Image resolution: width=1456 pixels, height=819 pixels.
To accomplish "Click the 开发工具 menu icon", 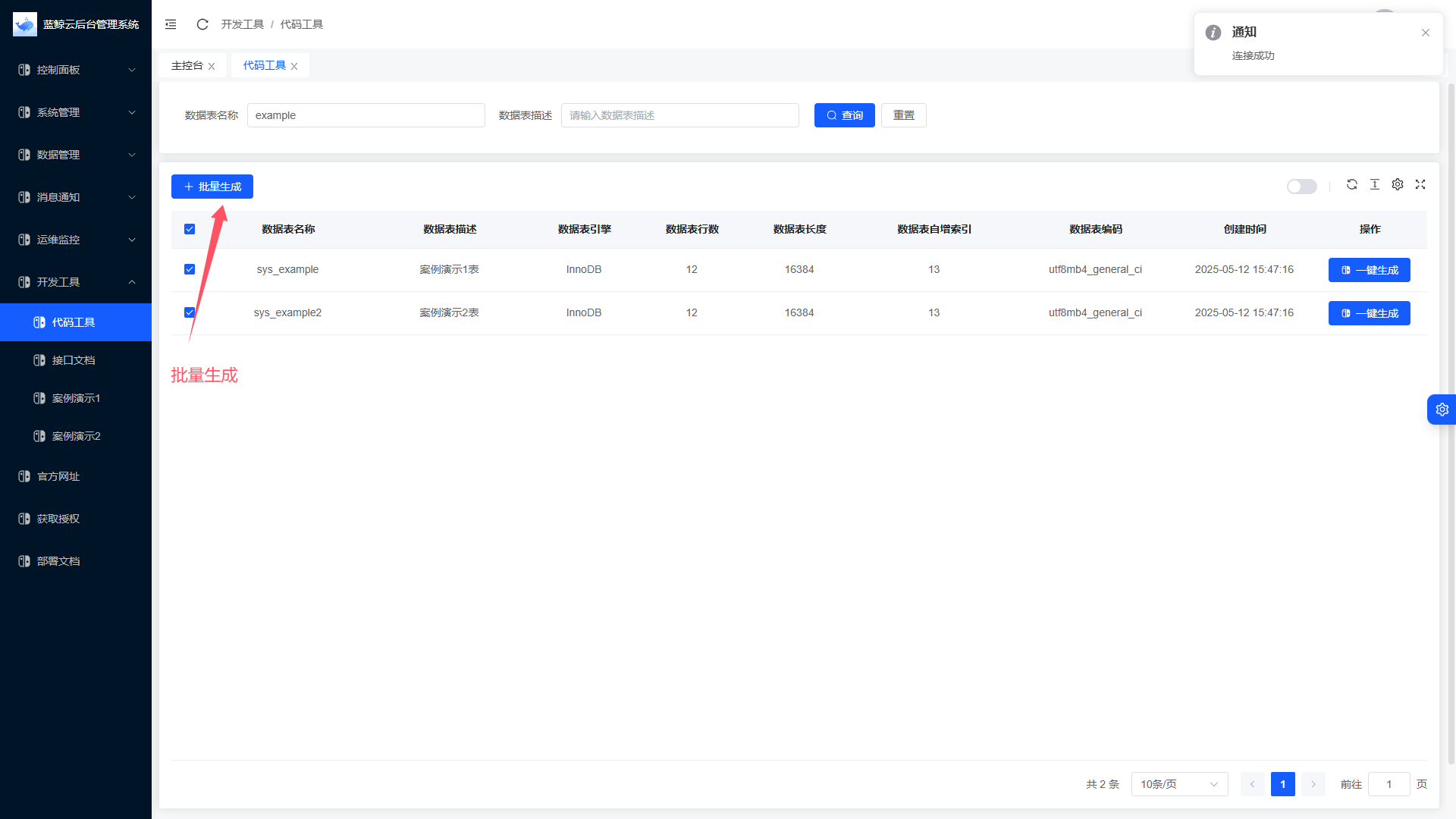I will [24, 282].
